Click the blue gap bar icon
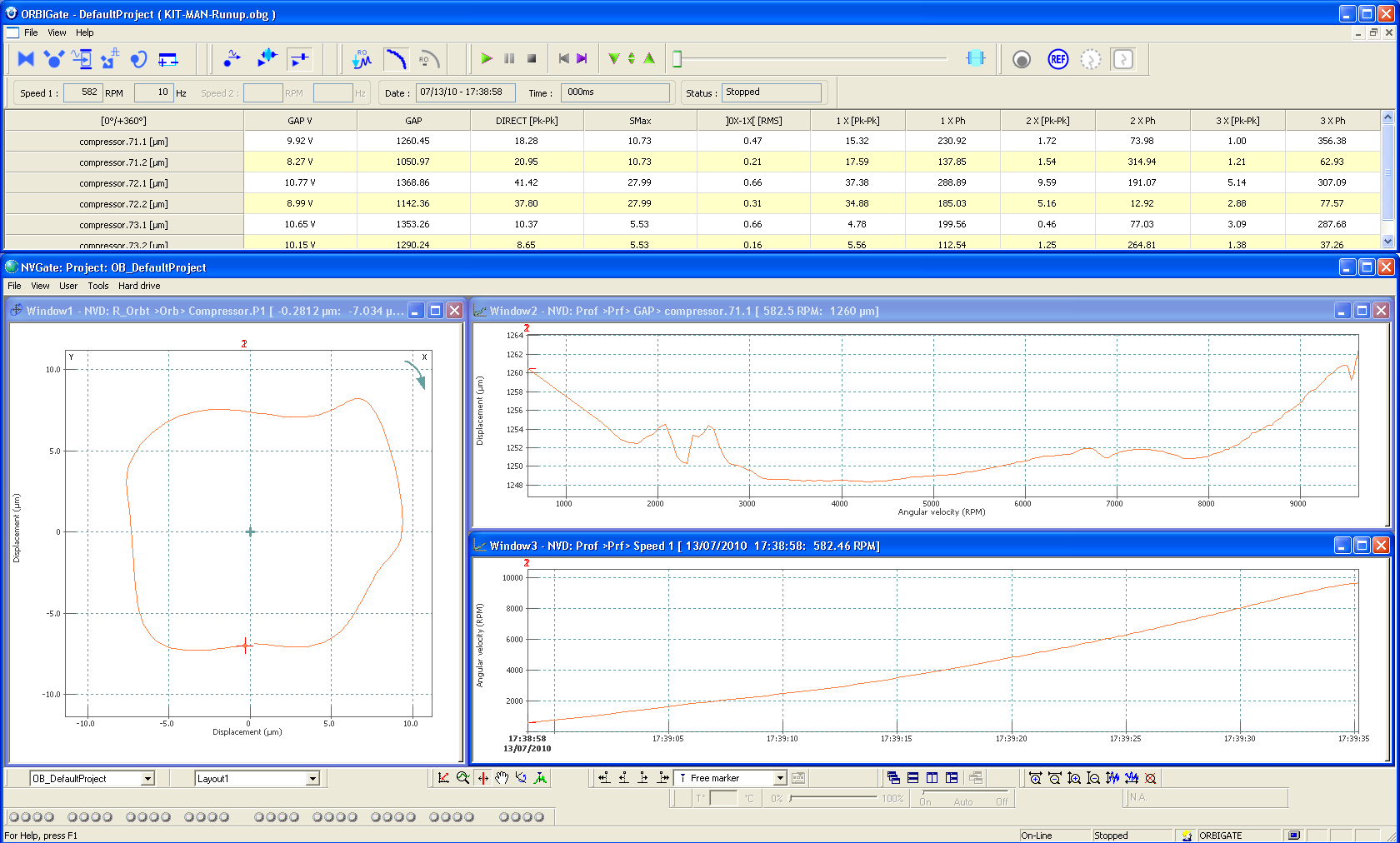This screenshot has width=1400, height=843. 167,59
